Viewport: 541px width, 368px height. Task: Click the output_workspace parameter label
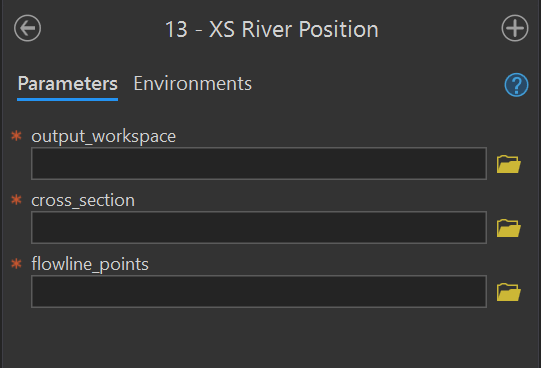click(x=104, y=137)
